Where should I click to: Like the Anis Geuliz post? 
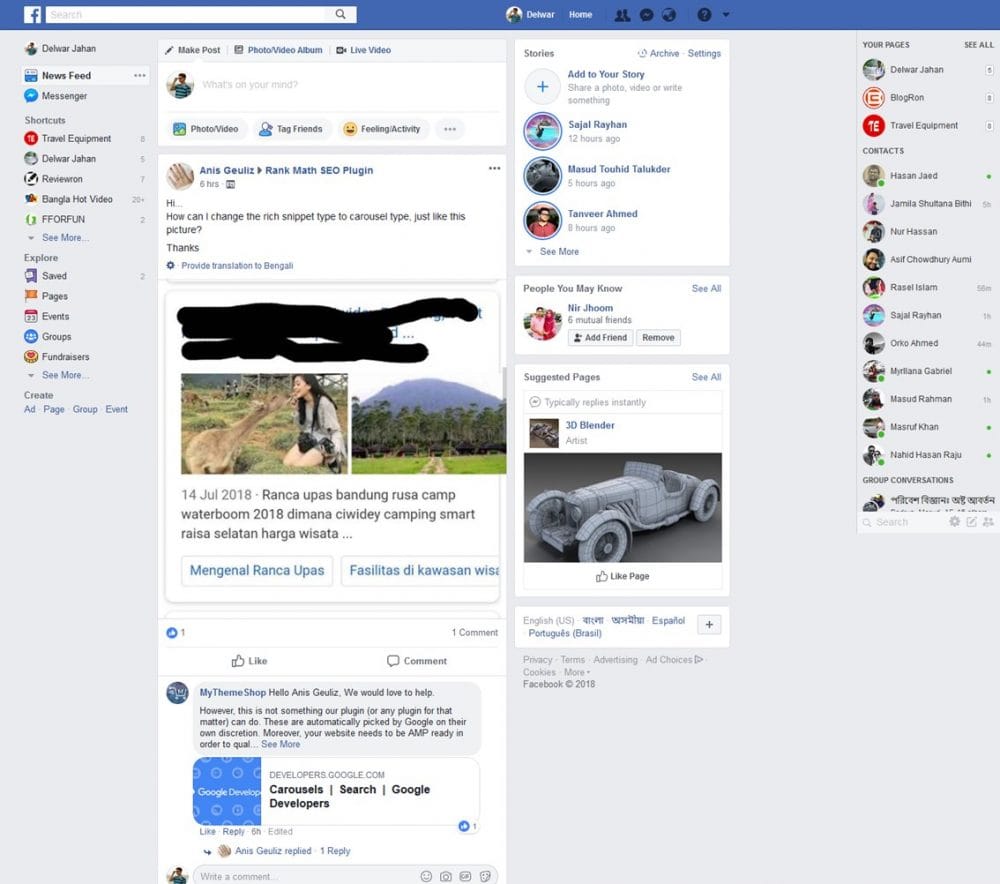point(248,661)
